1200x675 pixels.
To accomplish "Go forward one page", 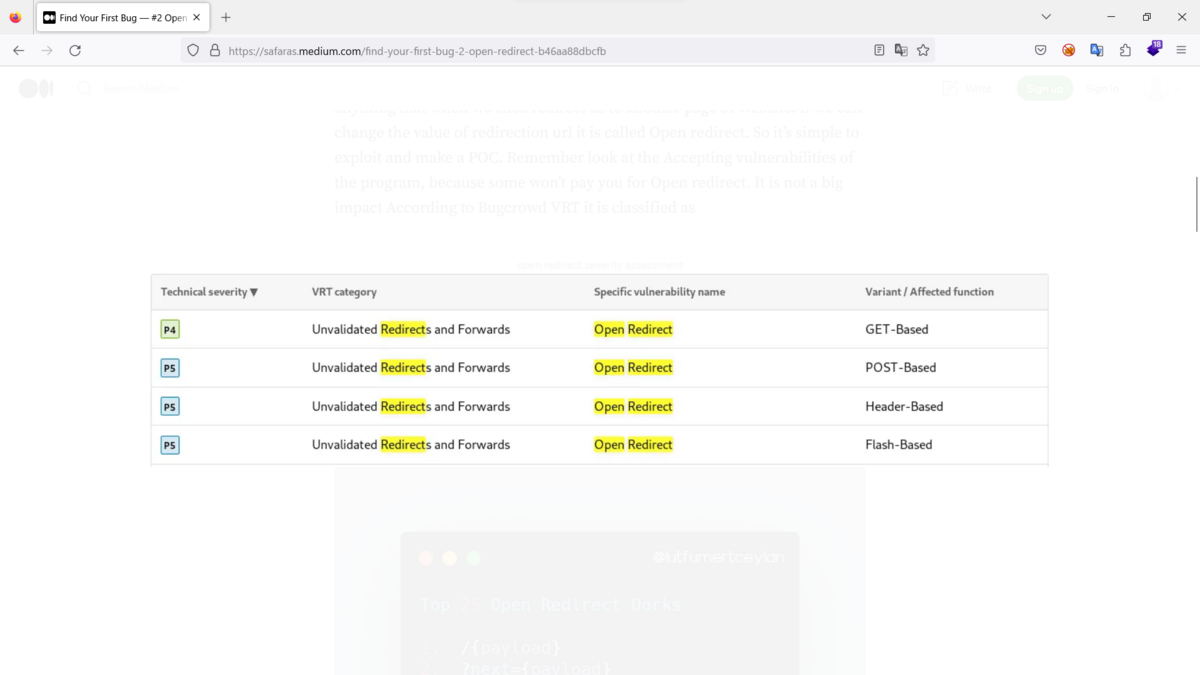I will coord(46,50).
